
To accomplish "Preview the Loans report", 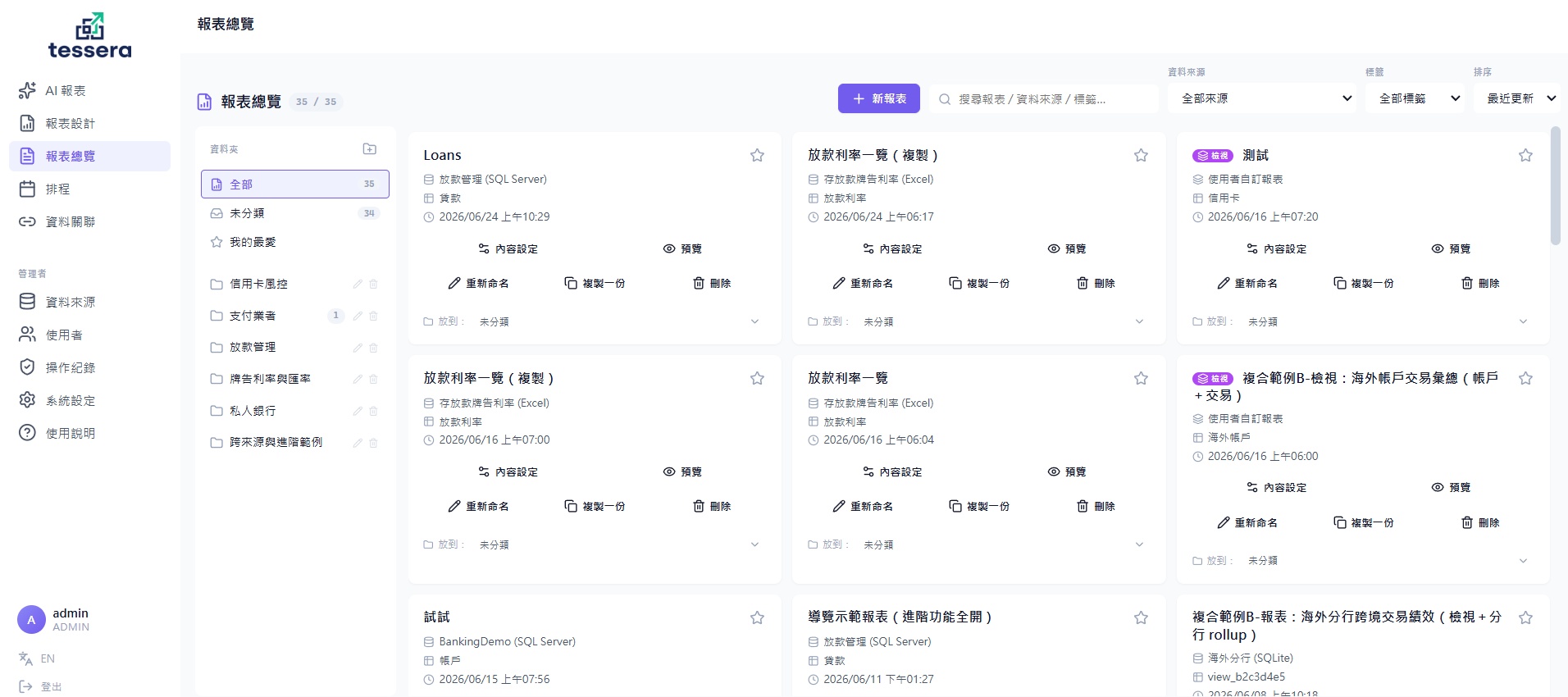I will coord(682,248).
